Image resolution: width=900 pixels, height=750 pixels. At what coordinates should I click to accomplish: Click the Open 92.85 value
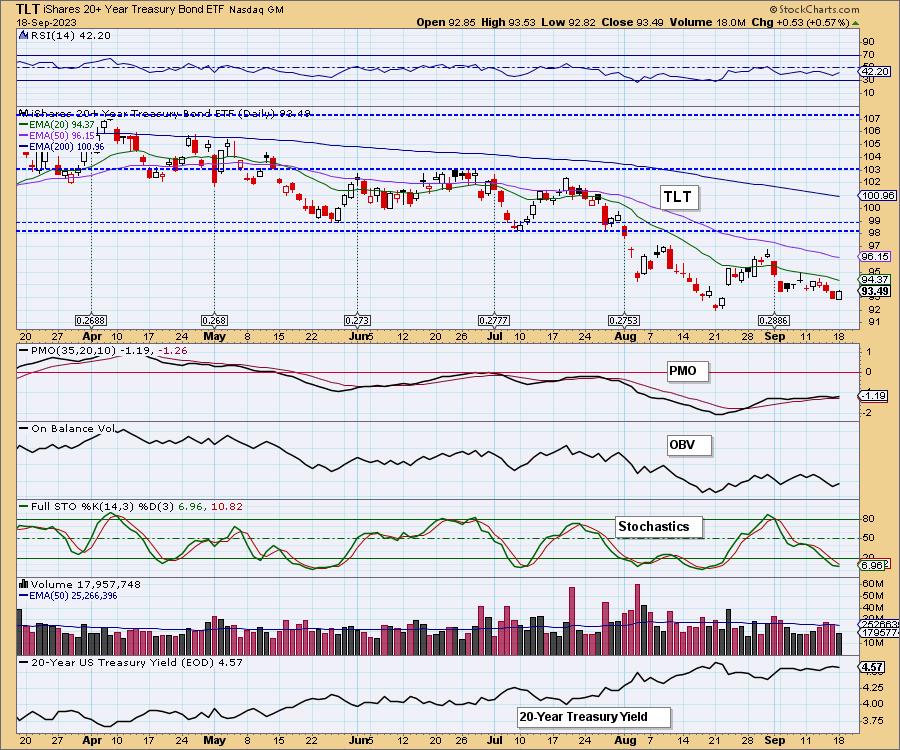pos(446,22)
